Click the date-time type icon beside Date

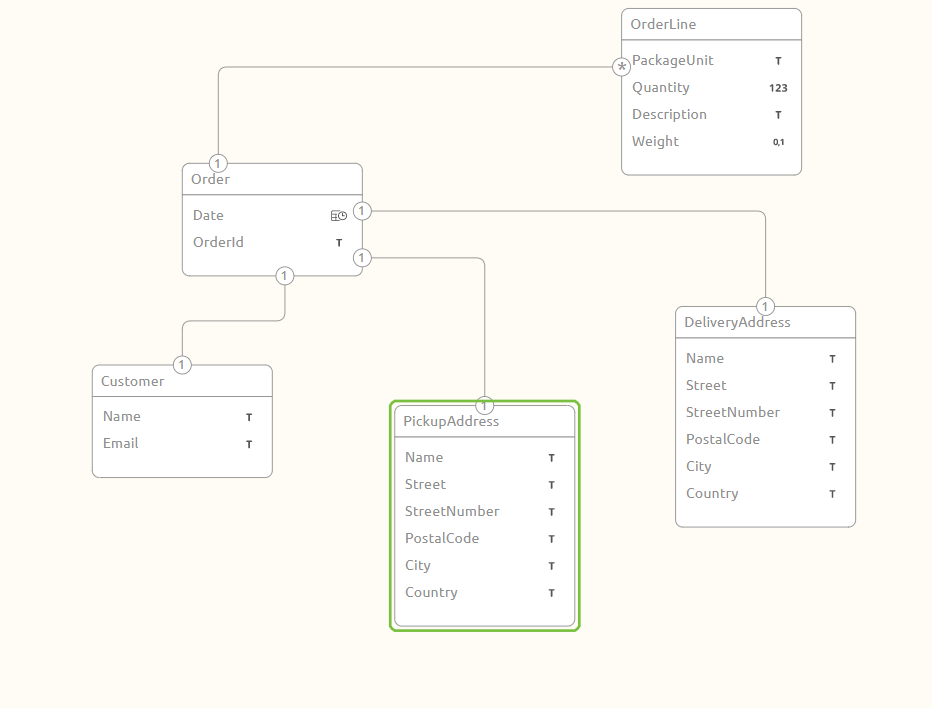339,214
